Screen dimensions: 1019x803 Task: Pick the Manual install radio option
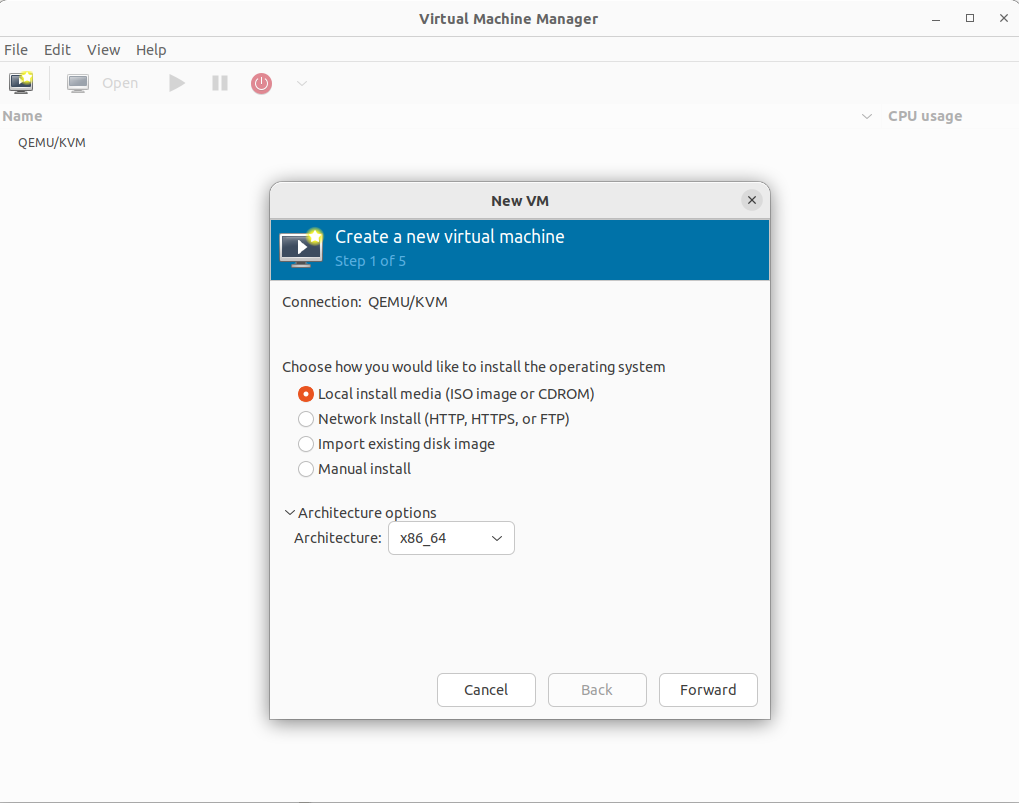point(306,469)
